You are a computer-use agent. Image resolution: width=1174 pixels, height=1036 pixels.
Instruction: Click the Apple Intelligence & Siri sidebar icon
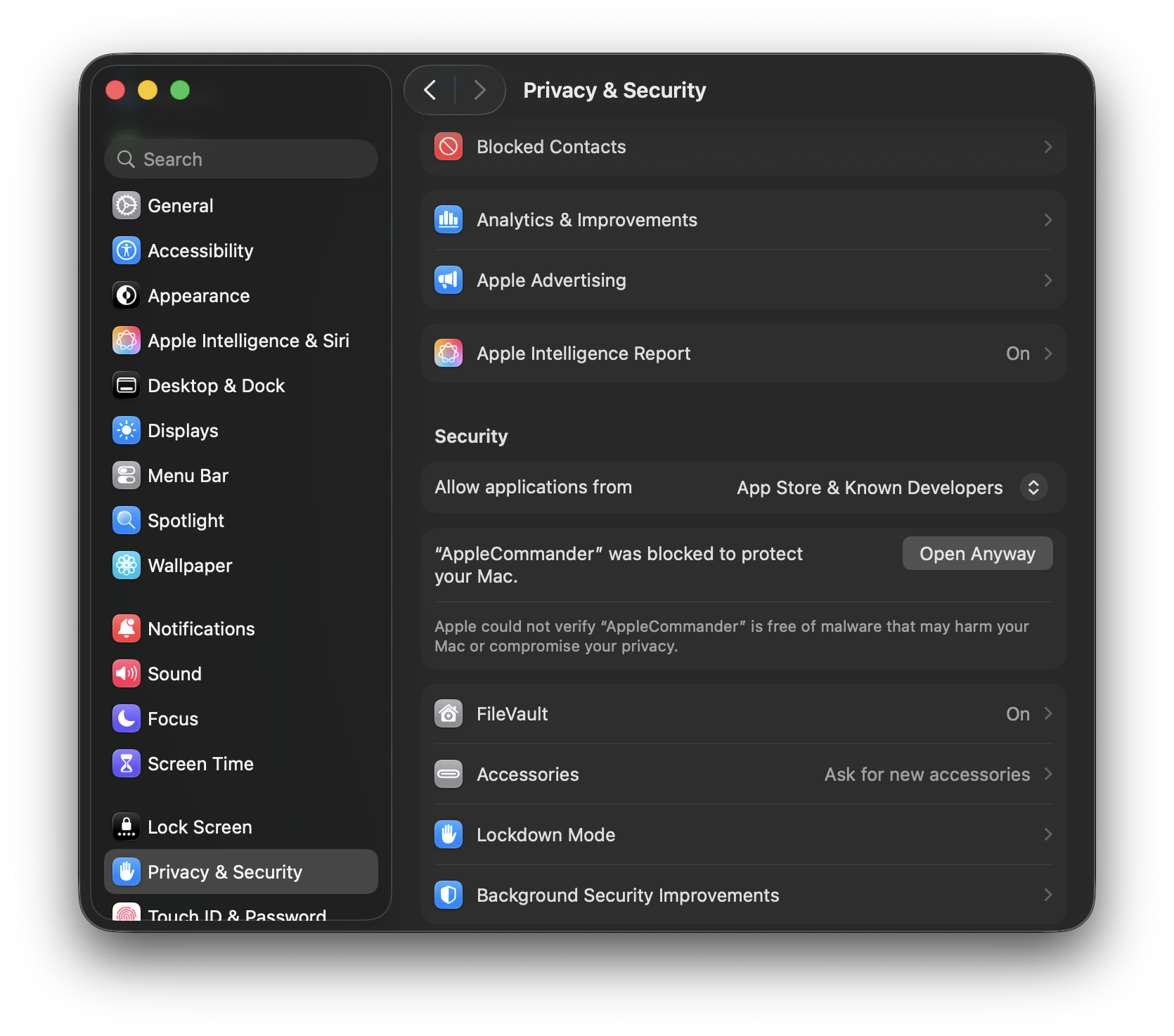(127, 341)
